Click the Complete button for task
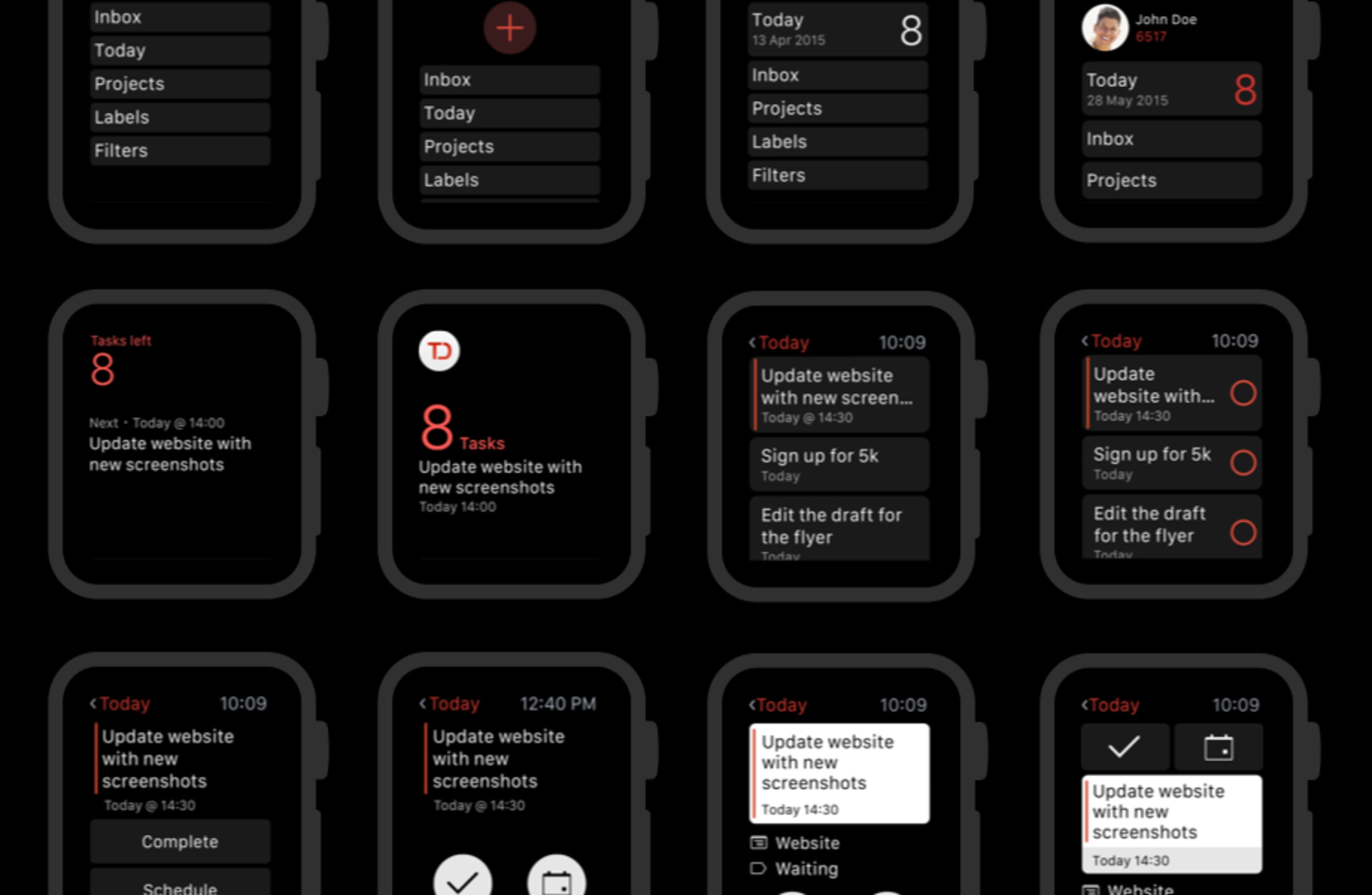Image resolution: width=1372 pixels, height=895 pixels. pyautogui.click(x=178, y=841)
